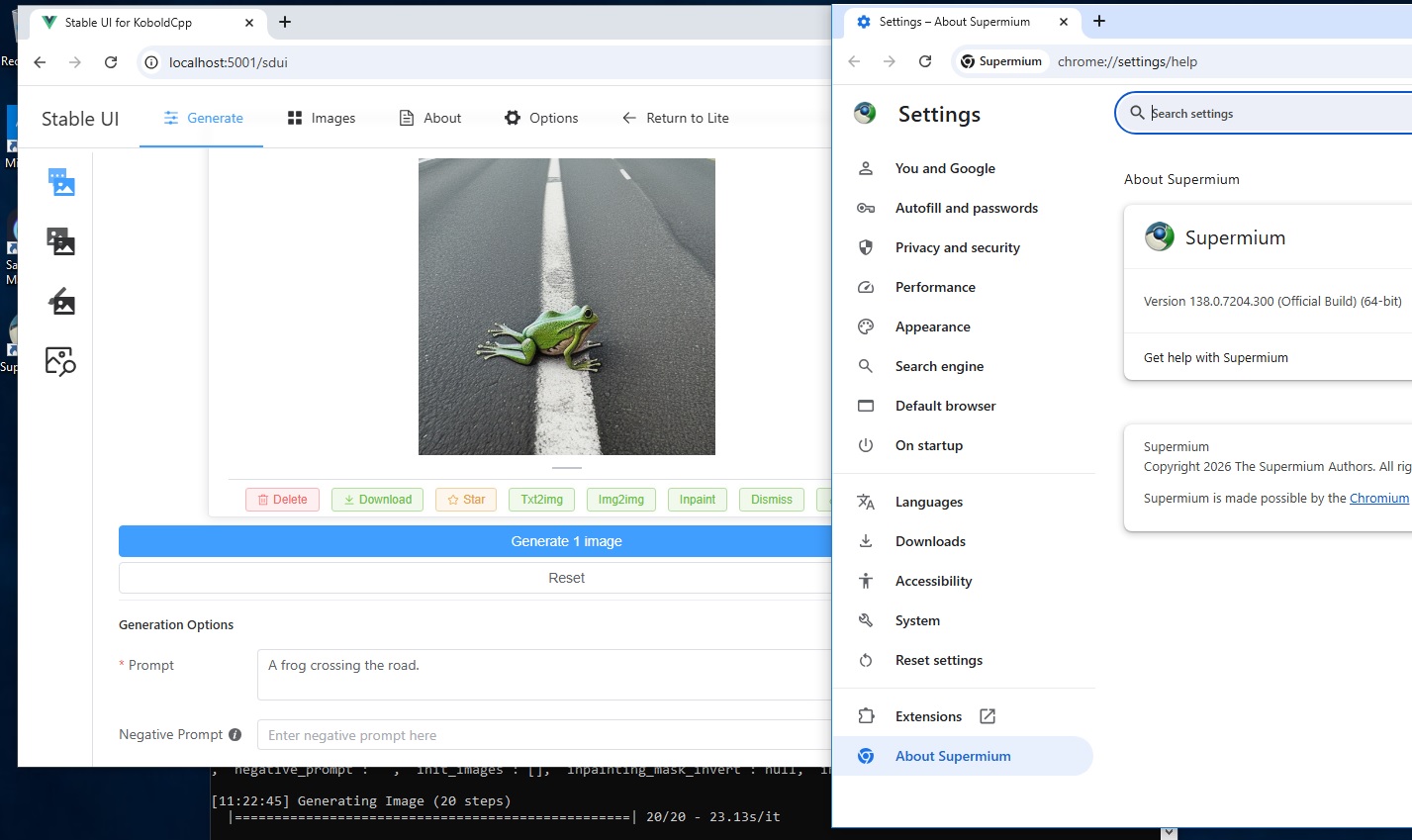Download the generated frog image

point(378,500)
